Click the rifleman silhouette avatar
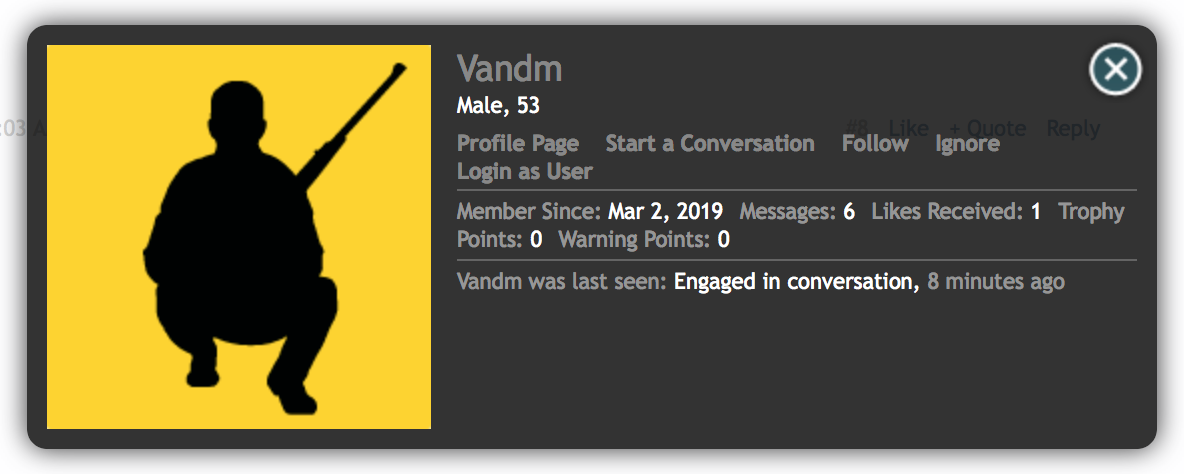 tap(239, 237)
